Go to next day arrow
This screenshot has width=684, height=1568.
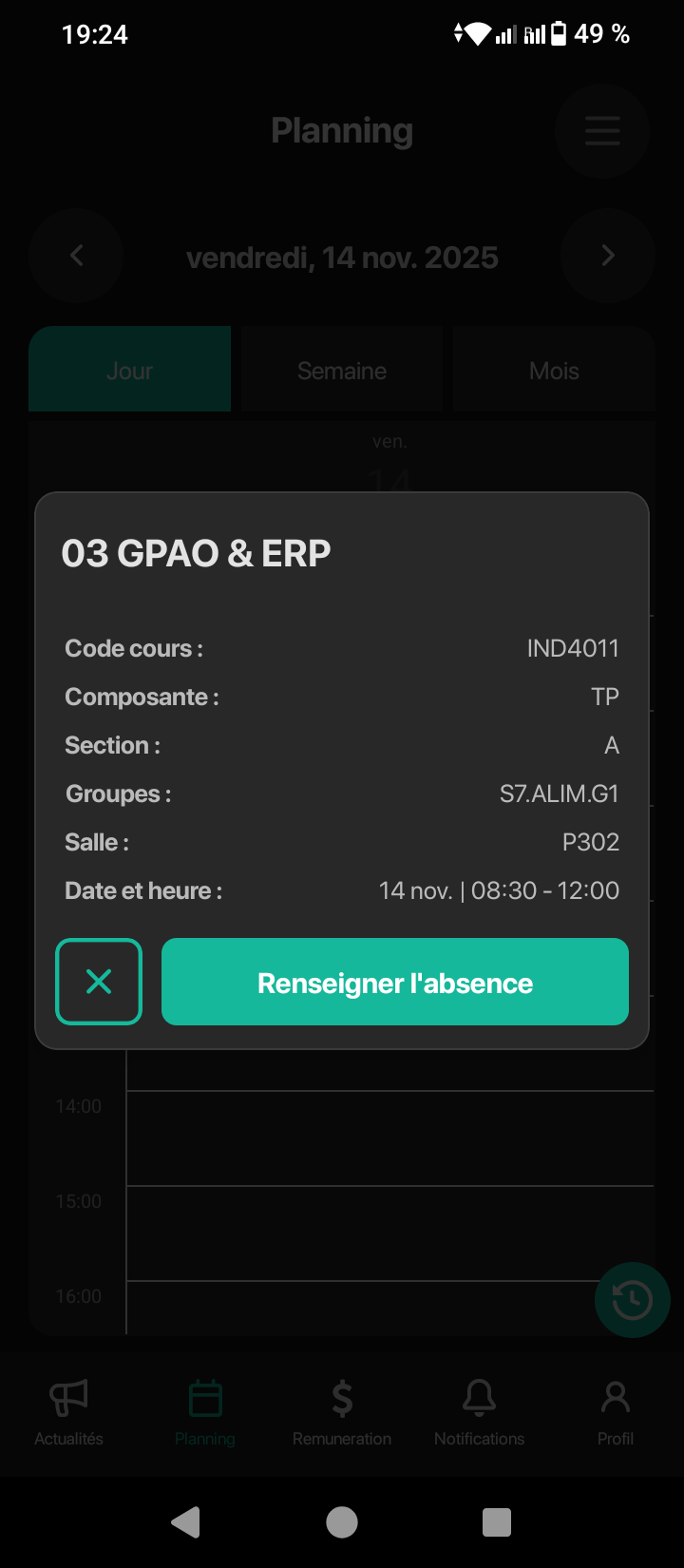[608, 256]
